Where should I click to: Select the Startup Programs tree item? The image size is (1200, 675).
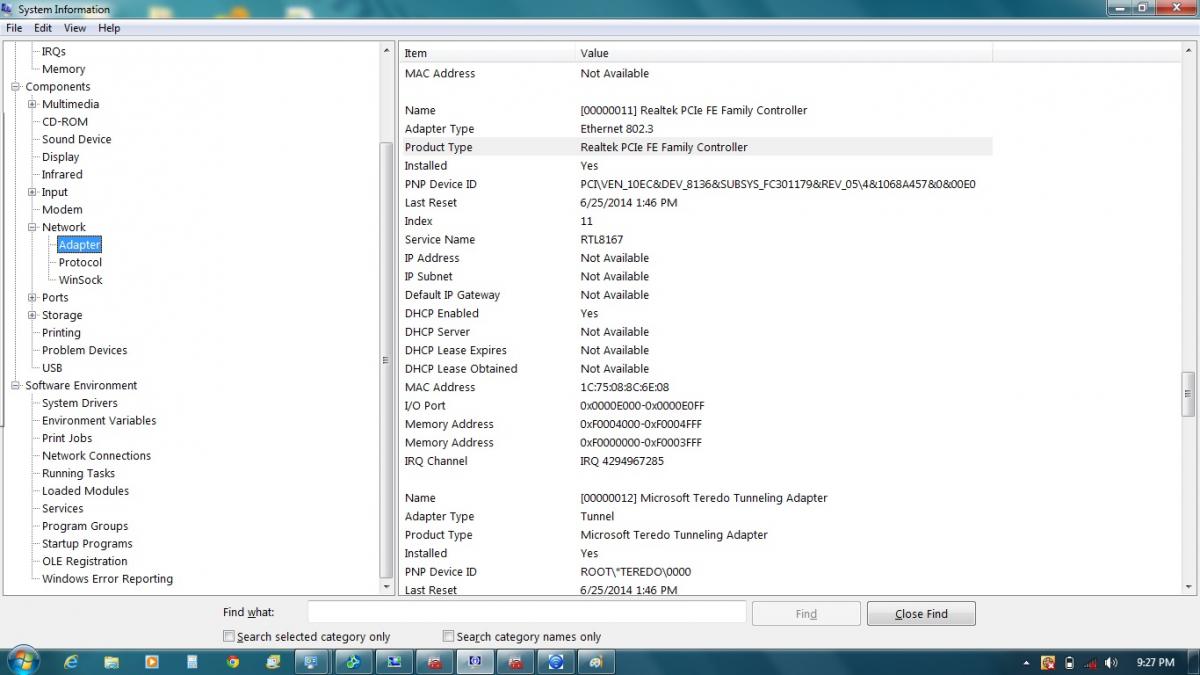tap(87, 544)
